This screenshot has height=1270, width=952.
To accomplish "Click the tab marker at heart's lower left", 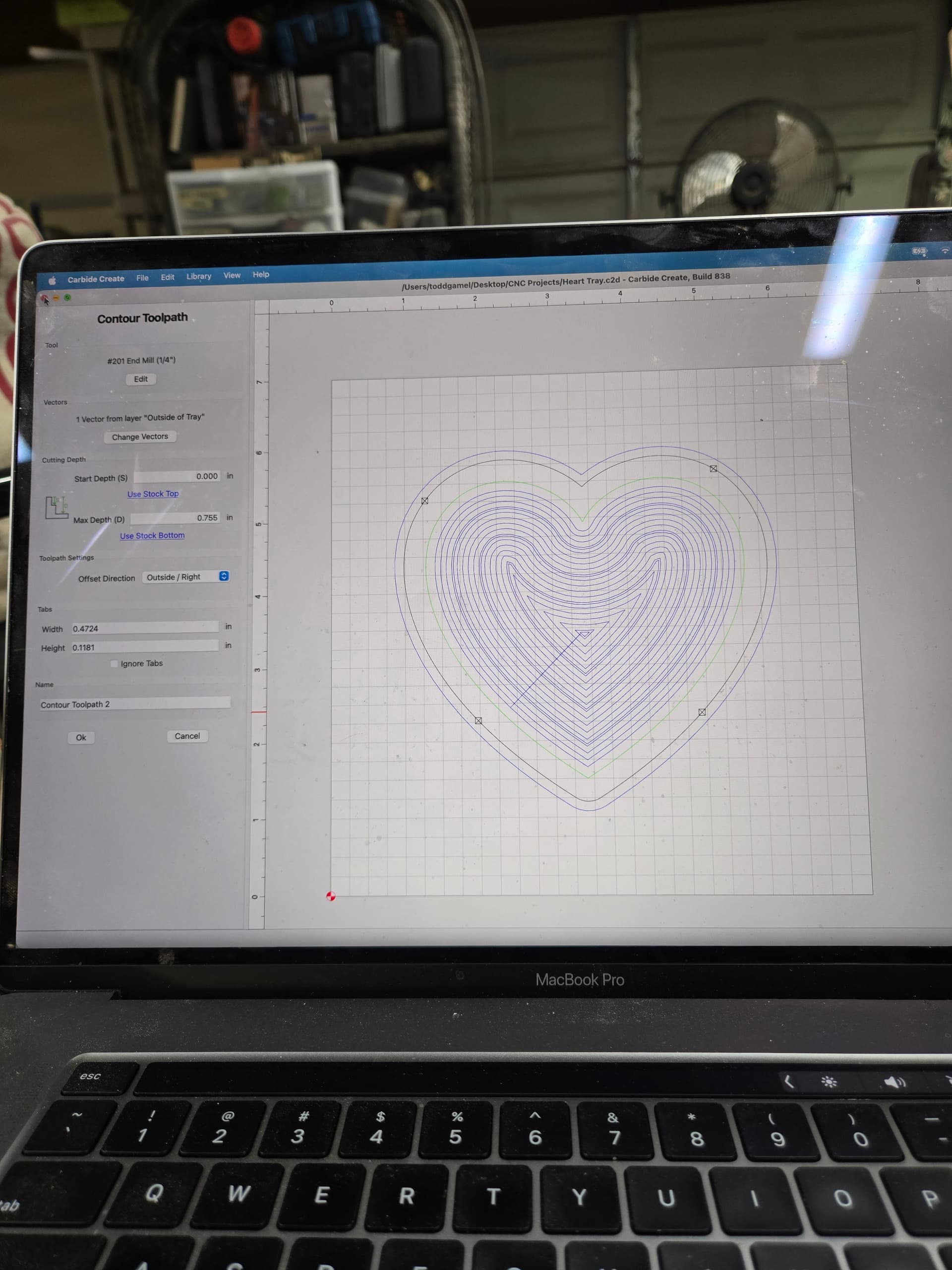I will 478,720.
